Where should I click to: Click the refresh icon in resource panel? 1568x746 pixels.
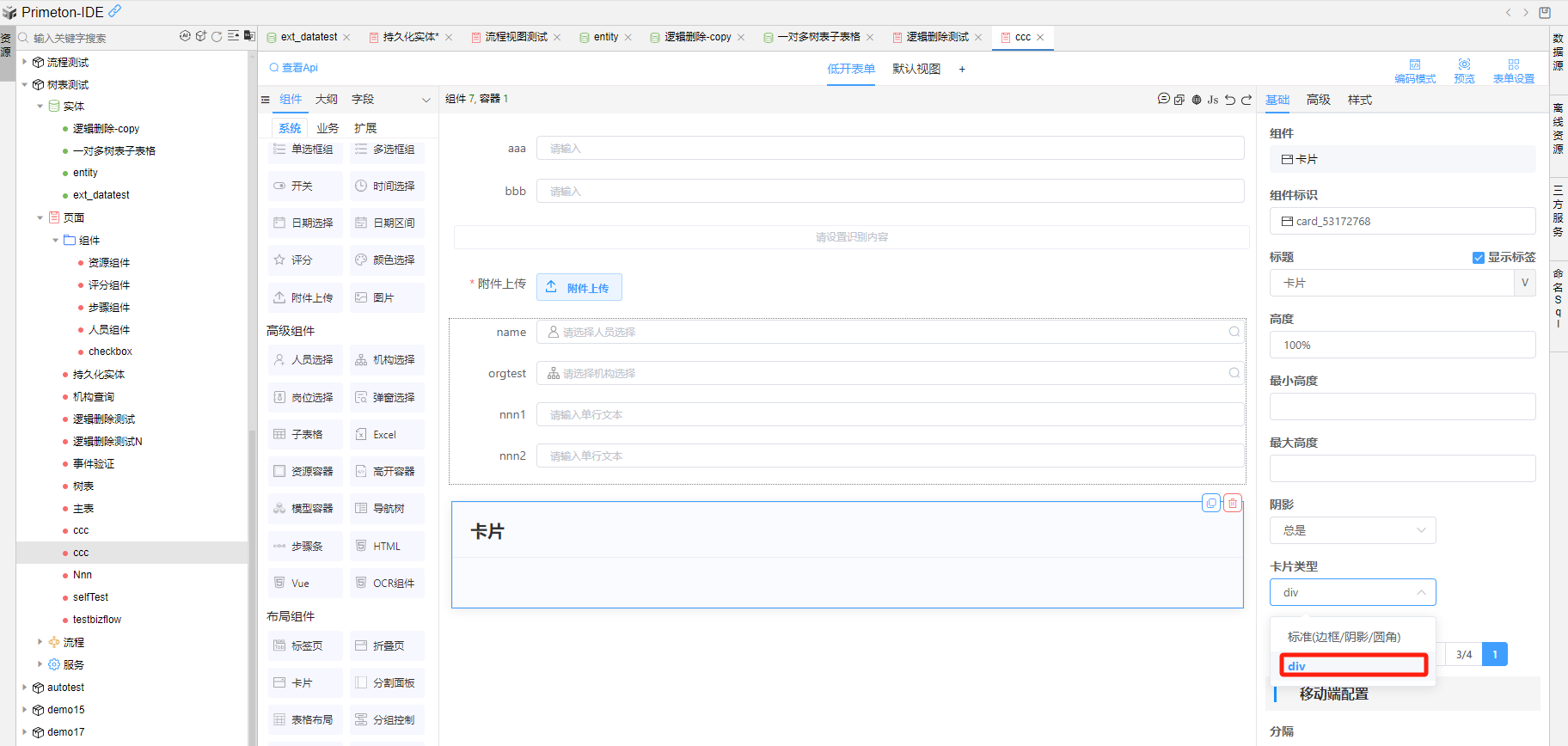click(217, 36)
